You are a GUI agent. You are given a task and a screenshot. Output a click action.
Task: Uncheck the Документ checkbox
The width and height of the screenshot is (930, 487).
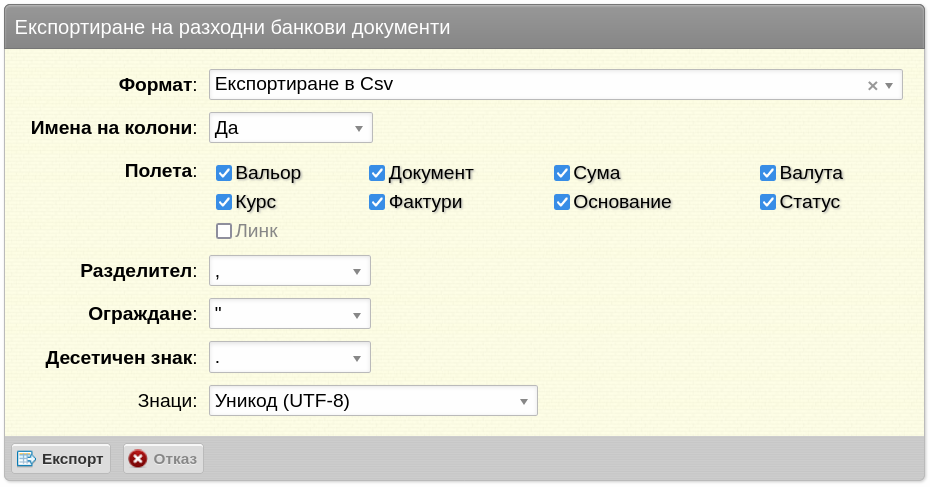377,173
